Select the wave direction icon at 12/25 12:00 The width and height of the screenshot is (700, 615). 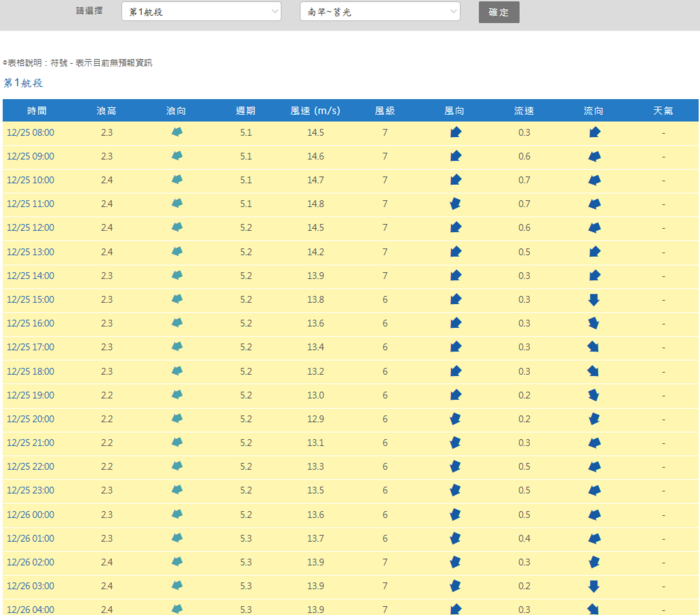pyautogui.click(x=177, y=228)
